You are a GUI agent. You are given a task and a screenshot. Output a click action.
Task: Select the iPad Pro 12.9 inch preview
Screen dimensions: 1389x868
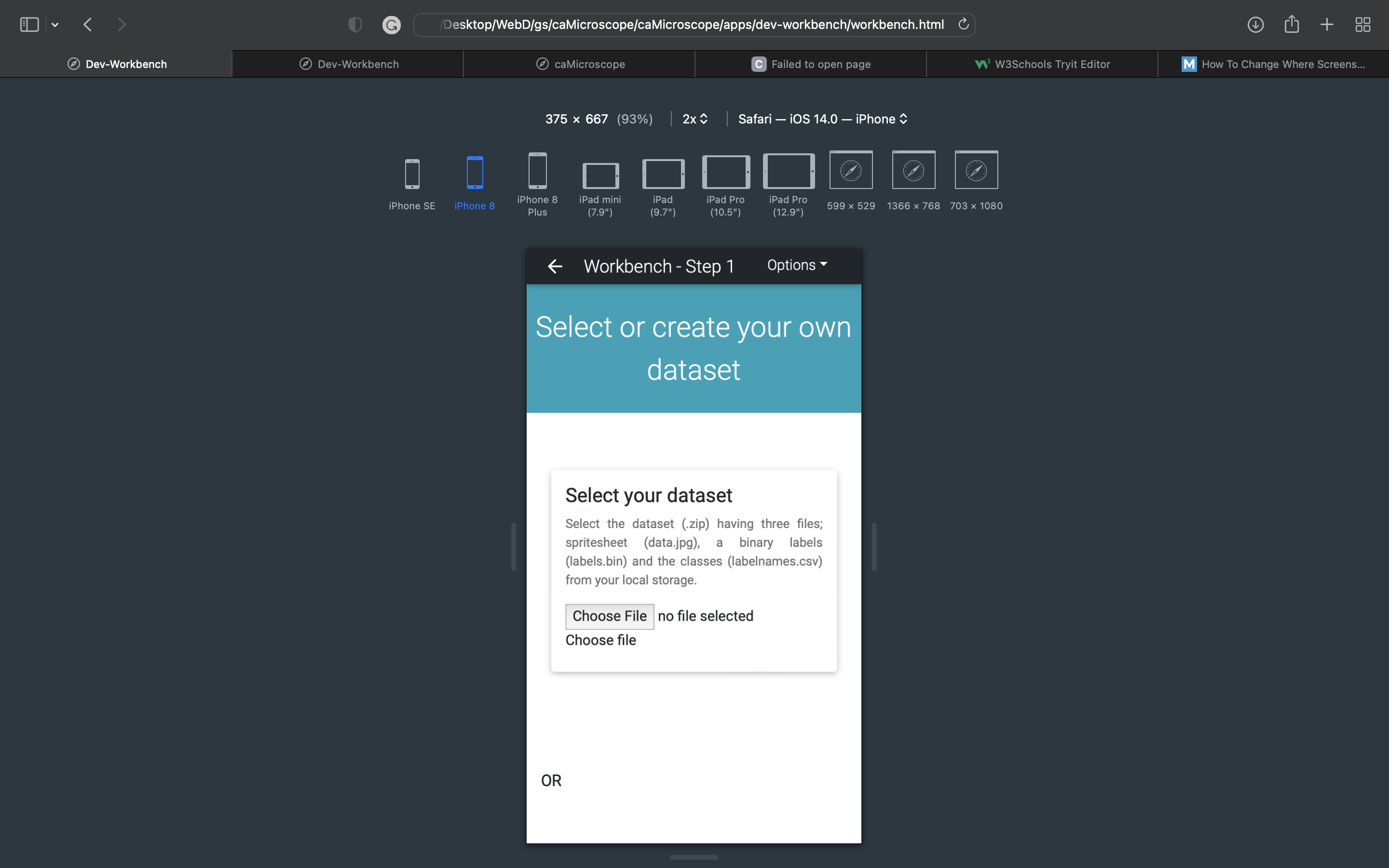pos(788,172)
